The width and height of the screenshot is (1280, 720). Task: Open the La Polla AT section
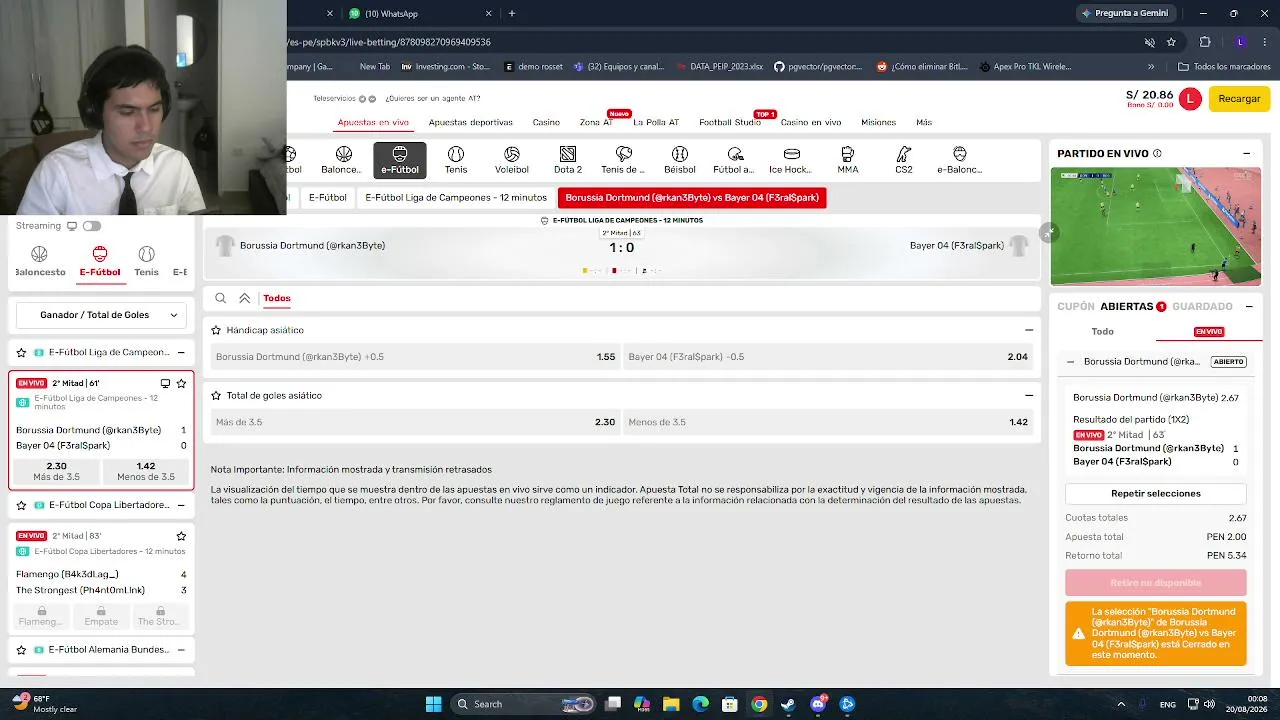[x=656, y=122]
